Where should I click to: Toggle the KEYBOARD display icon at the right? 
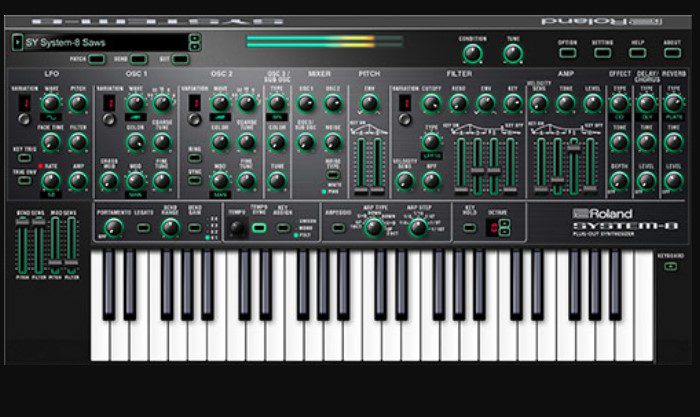click(671, 267)
